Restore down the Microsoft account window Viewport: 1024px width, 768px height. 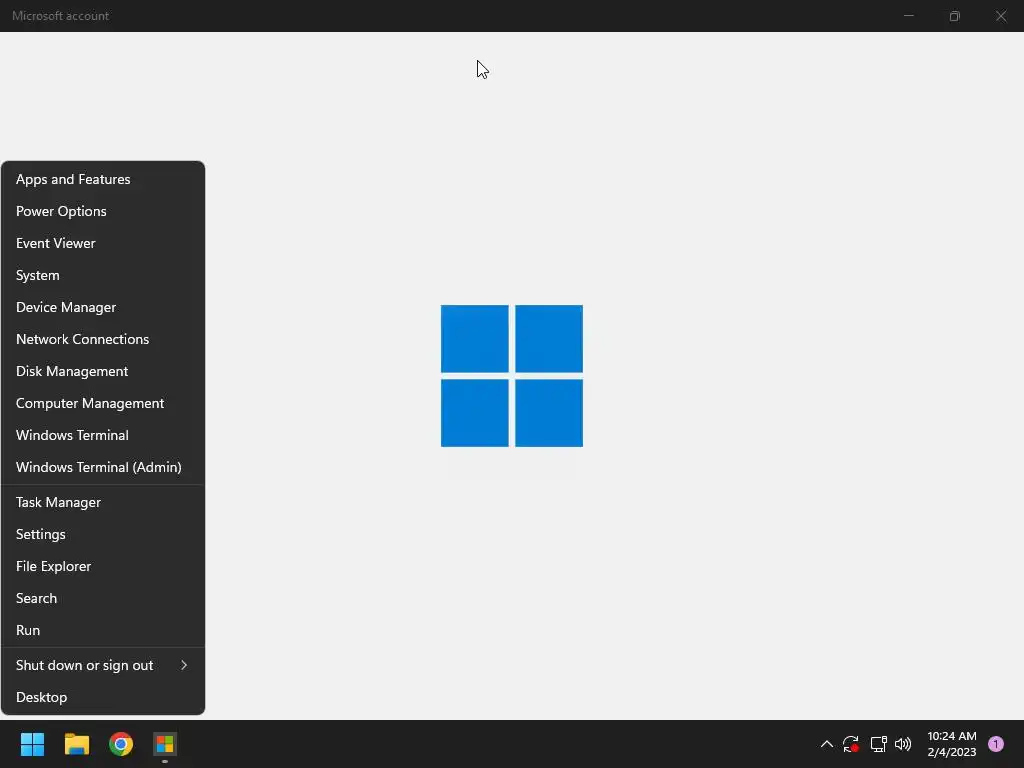(x=955, y=16)
